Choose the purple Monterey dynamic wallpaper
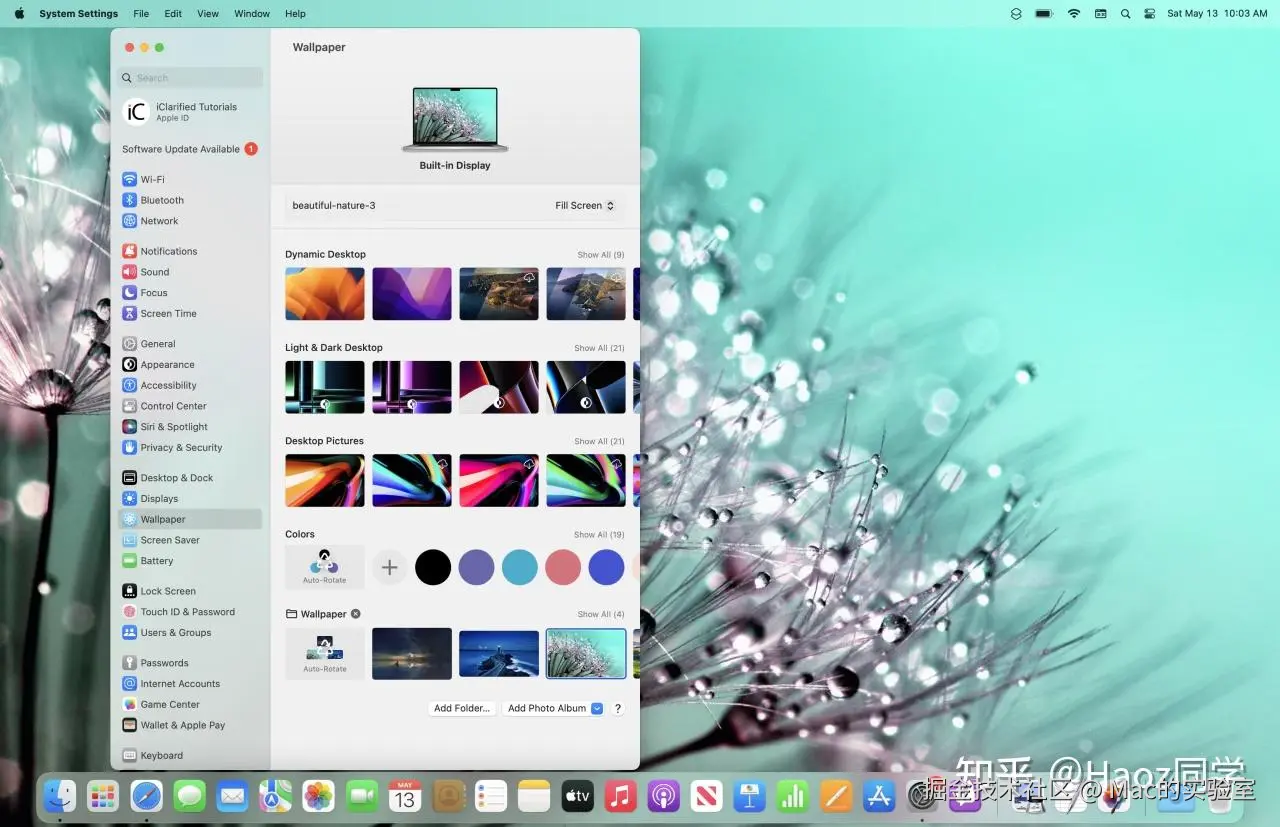This screenshot has height=827, width=1280. point(412,294)
